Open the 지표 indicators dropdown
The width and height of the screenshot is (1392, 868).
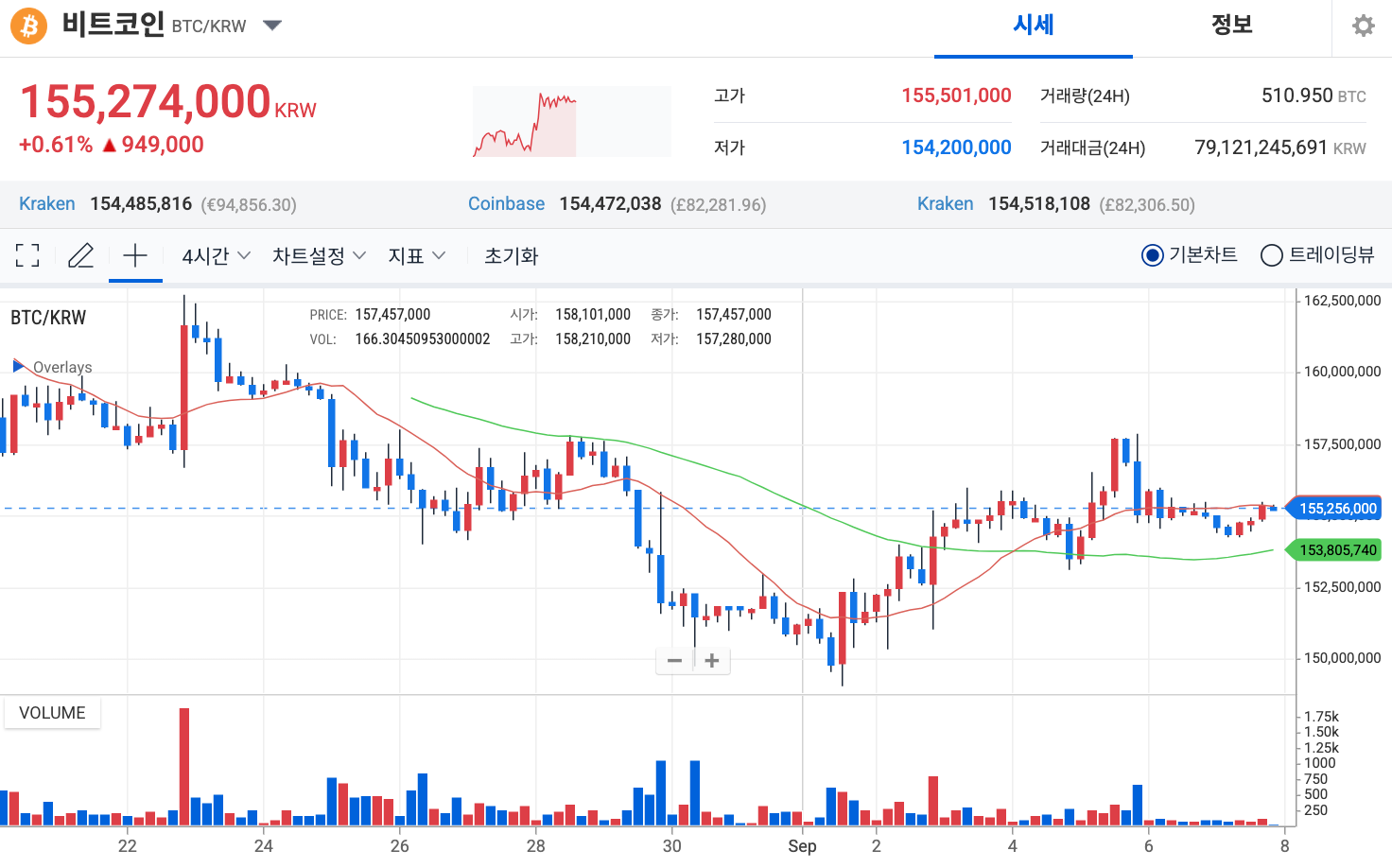[416, 256]
